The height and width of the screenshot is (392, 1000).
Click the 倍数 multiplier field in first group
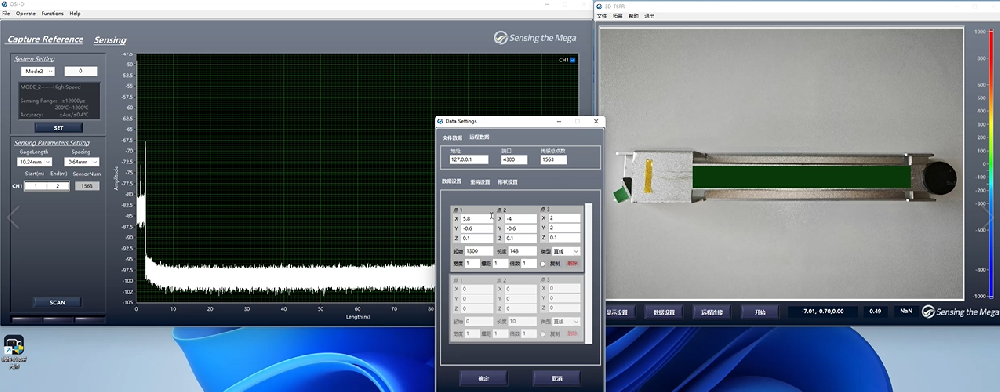529,263
